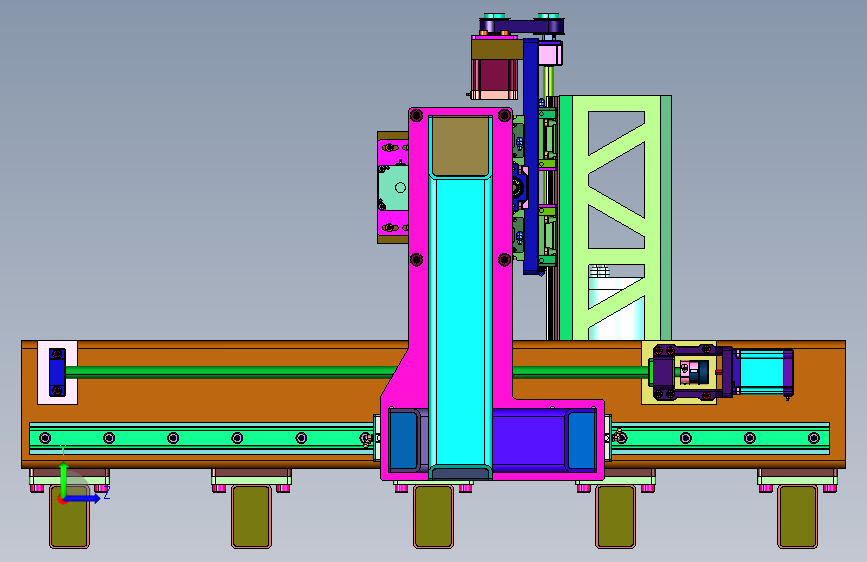
Task: Select the cyan vertical column tube
Action: coord(461,321)
